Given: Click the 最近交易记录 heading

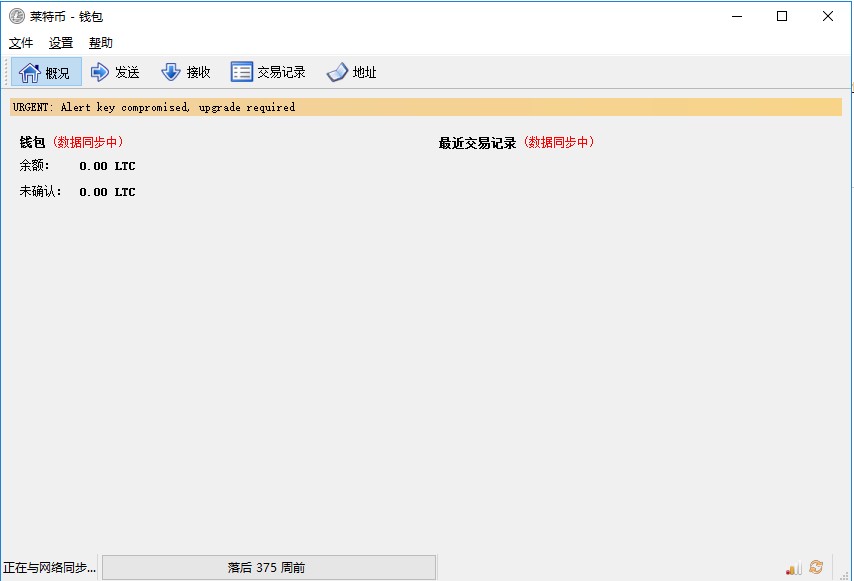Looking at the screenshot, I should 477,143.
